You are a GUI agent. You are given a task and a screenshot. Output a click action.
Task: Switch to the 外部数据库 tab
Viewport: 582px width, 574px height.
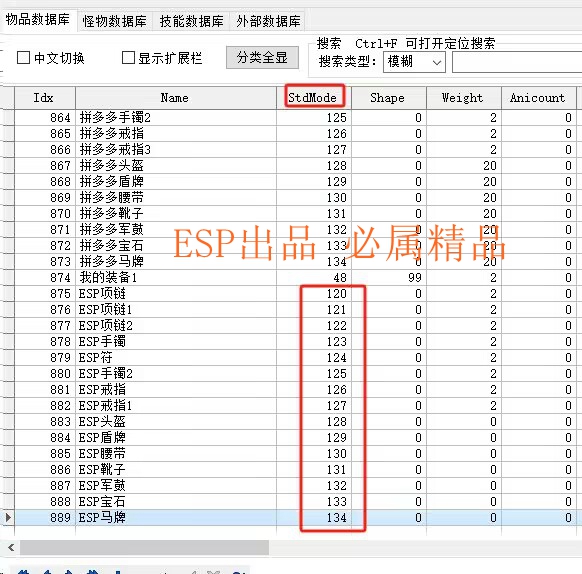coord(268,21)
